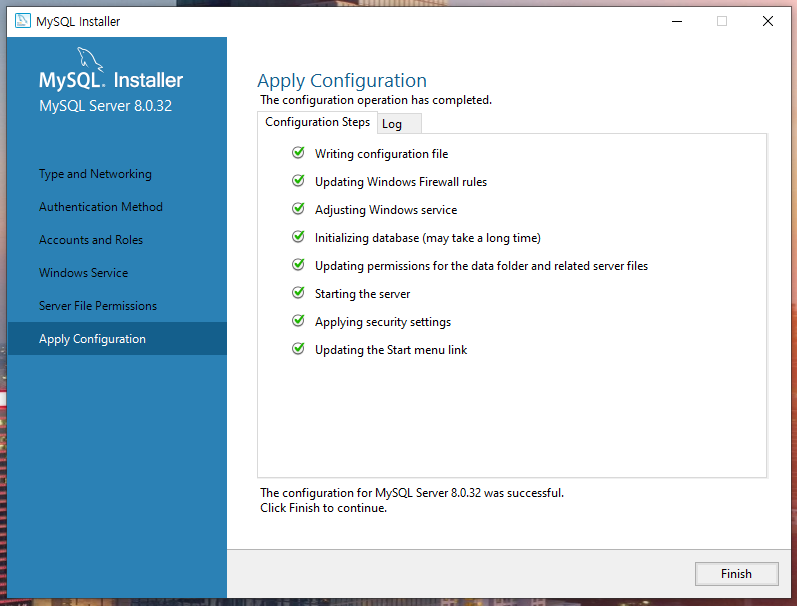Close the MySQL Installer window
The image size is (797, 606).
coord(768,21)
